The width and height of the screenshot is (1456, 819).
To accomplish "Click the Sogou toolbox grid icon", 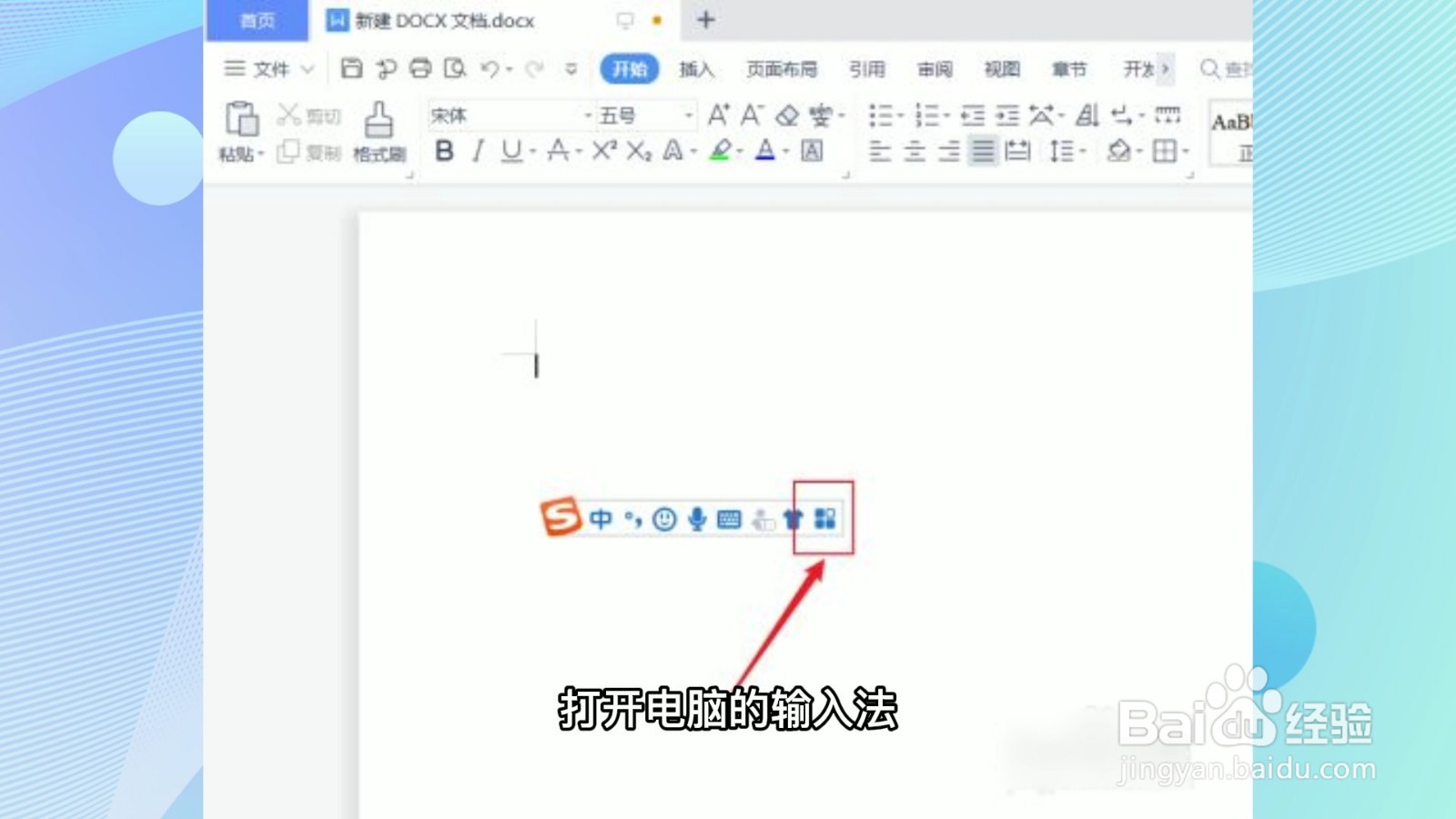I will coord(824,519).
